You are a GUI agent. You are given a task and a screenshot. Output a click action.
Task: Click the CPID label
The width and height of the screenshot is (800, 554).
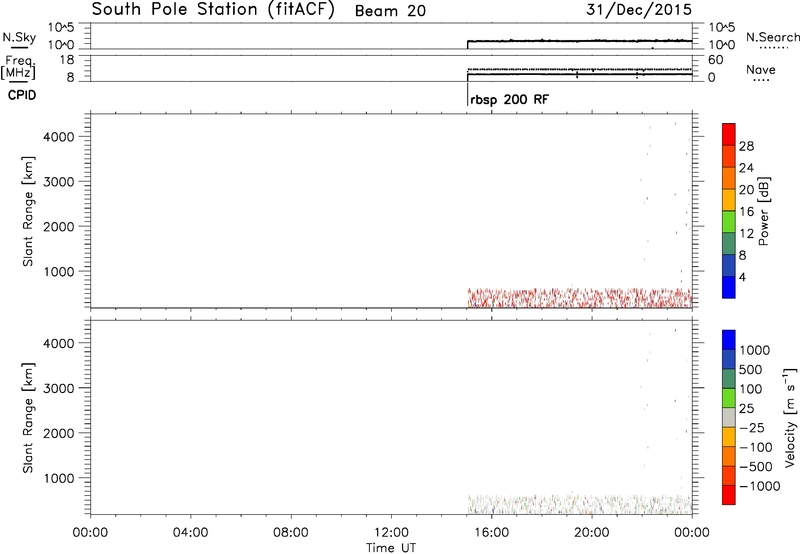click(22, 95)
